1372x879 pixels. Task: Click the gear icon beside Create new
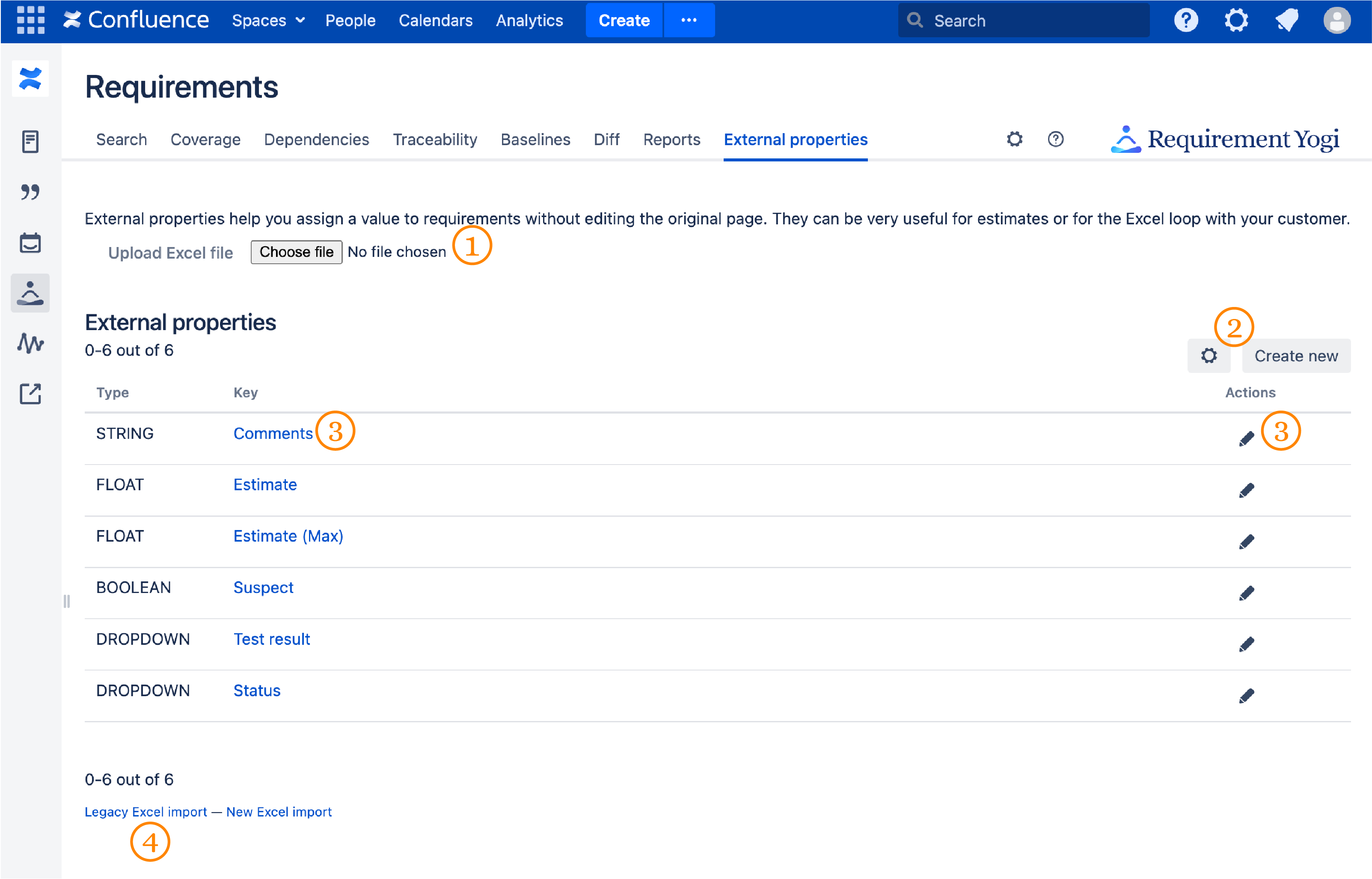(1209, 356)
